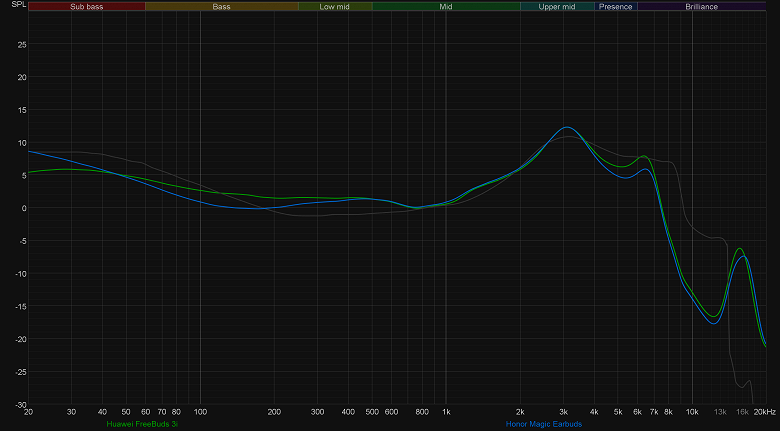Select the Low mid band header

(x=335, y=6)
